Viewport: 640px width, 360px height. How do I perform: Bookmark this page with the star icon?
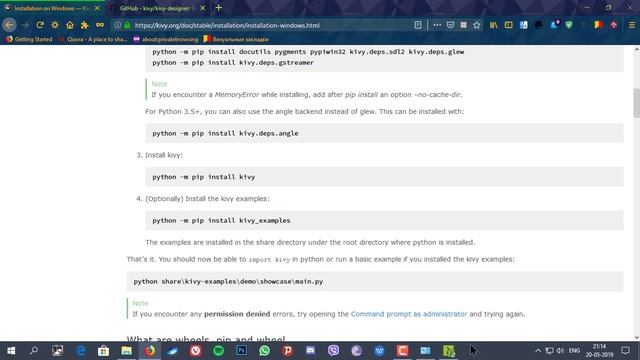477,25
